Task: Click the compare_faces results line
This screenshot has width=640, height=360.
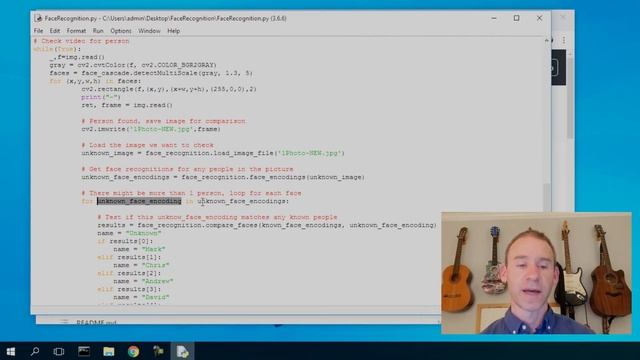Action: [x=267, y=225]
